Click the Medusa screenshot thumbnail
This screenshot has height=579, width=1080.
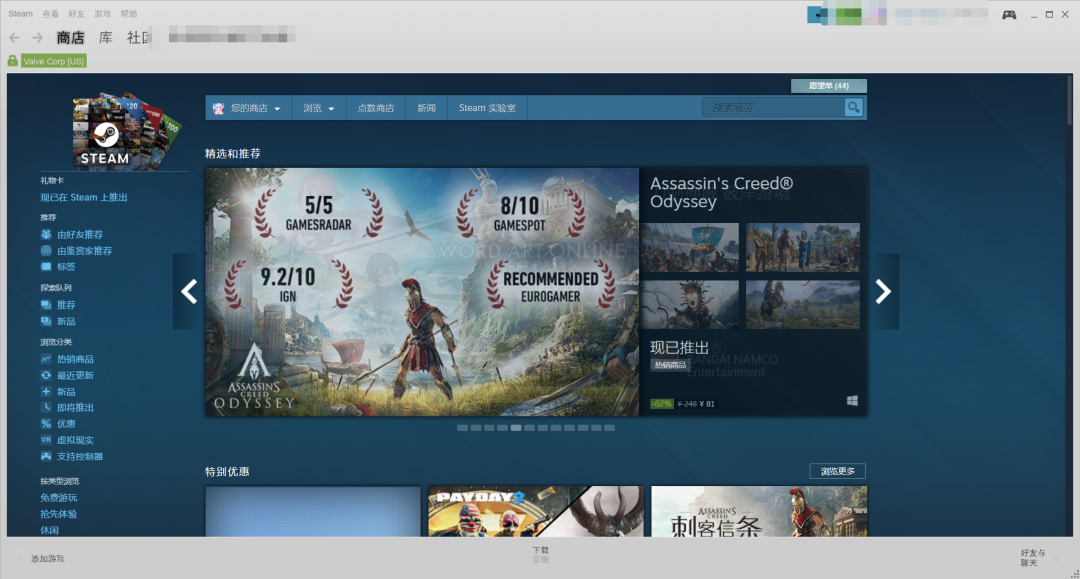(689, 304)
